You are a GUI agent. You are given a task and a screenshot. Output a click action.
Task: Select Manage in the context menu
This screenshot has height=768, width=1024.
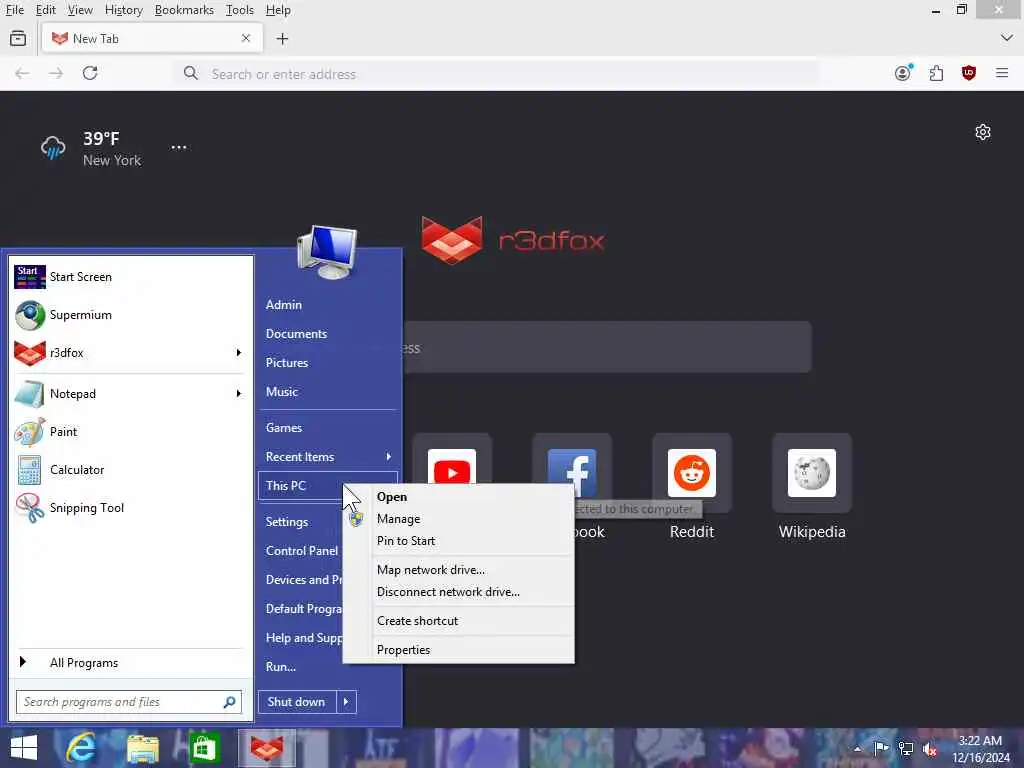coord(458,519)
